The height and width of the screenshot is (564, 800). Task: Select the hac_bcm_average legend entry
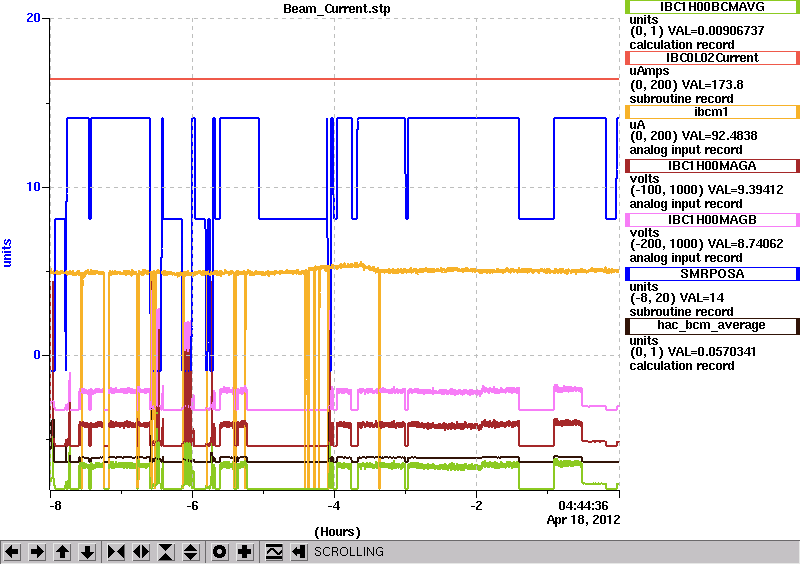click(712, 326)
